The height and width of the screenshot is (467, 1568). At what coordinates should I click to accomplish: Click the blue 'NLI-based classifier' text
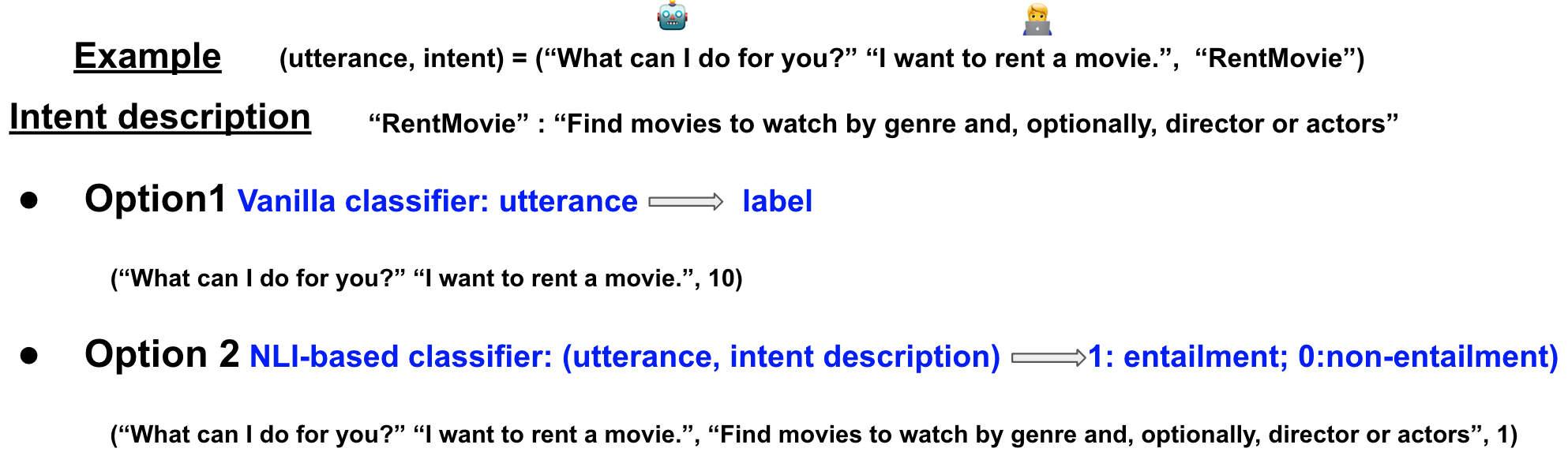coord(400,357)
